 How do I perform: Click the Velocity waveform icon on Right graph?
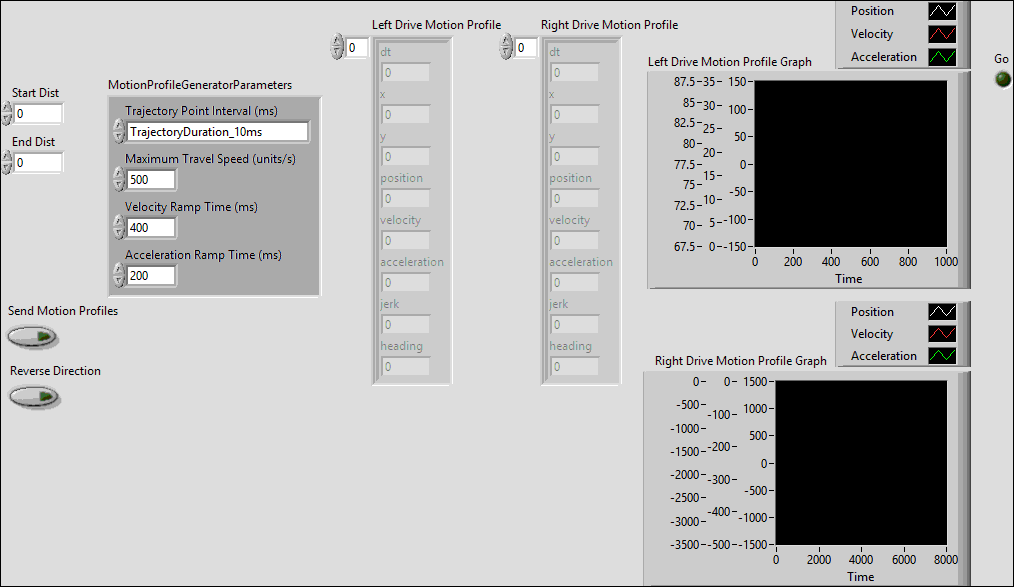click(x=941, y=333)
